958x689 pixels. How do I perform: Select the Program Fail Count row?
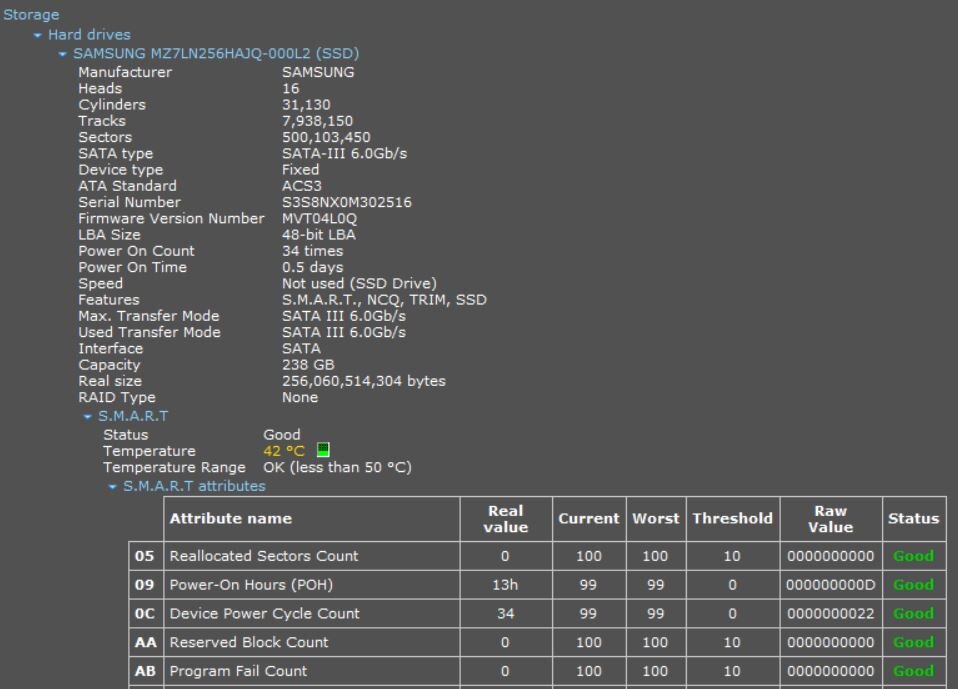point(538,671)
